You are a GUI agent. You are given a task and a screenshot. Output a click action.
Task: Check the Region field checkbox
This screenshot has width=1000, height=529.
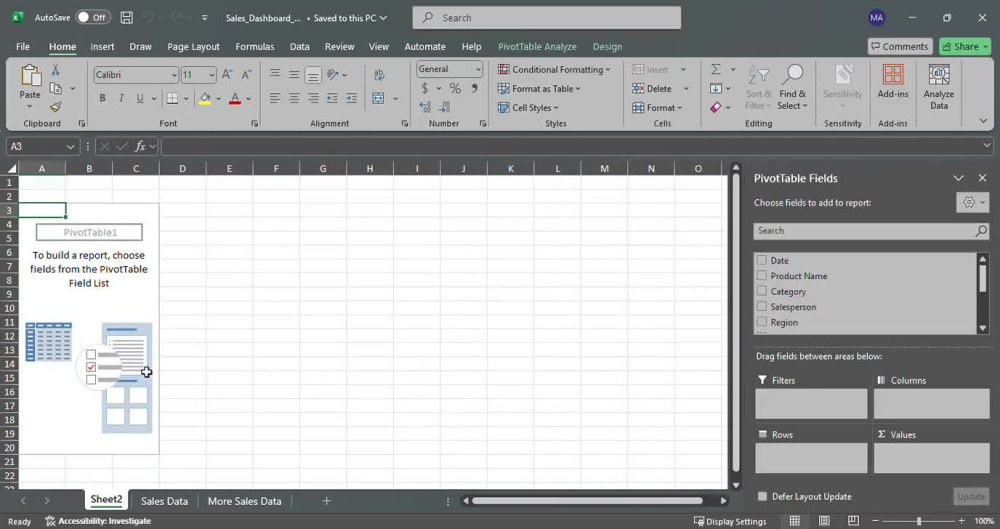click(x=761, y=322)
